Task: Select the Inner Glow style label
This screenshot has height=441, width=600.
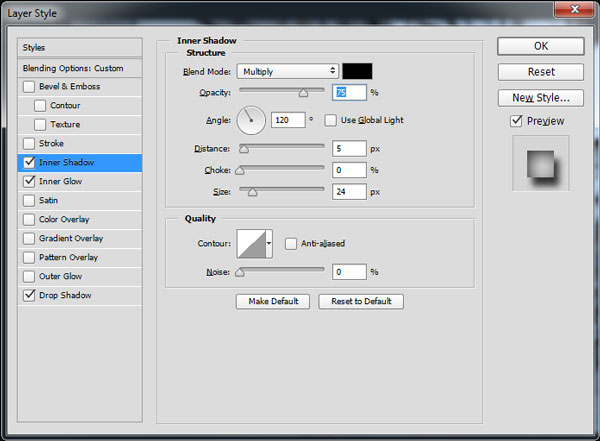Action: click(60, 181)
